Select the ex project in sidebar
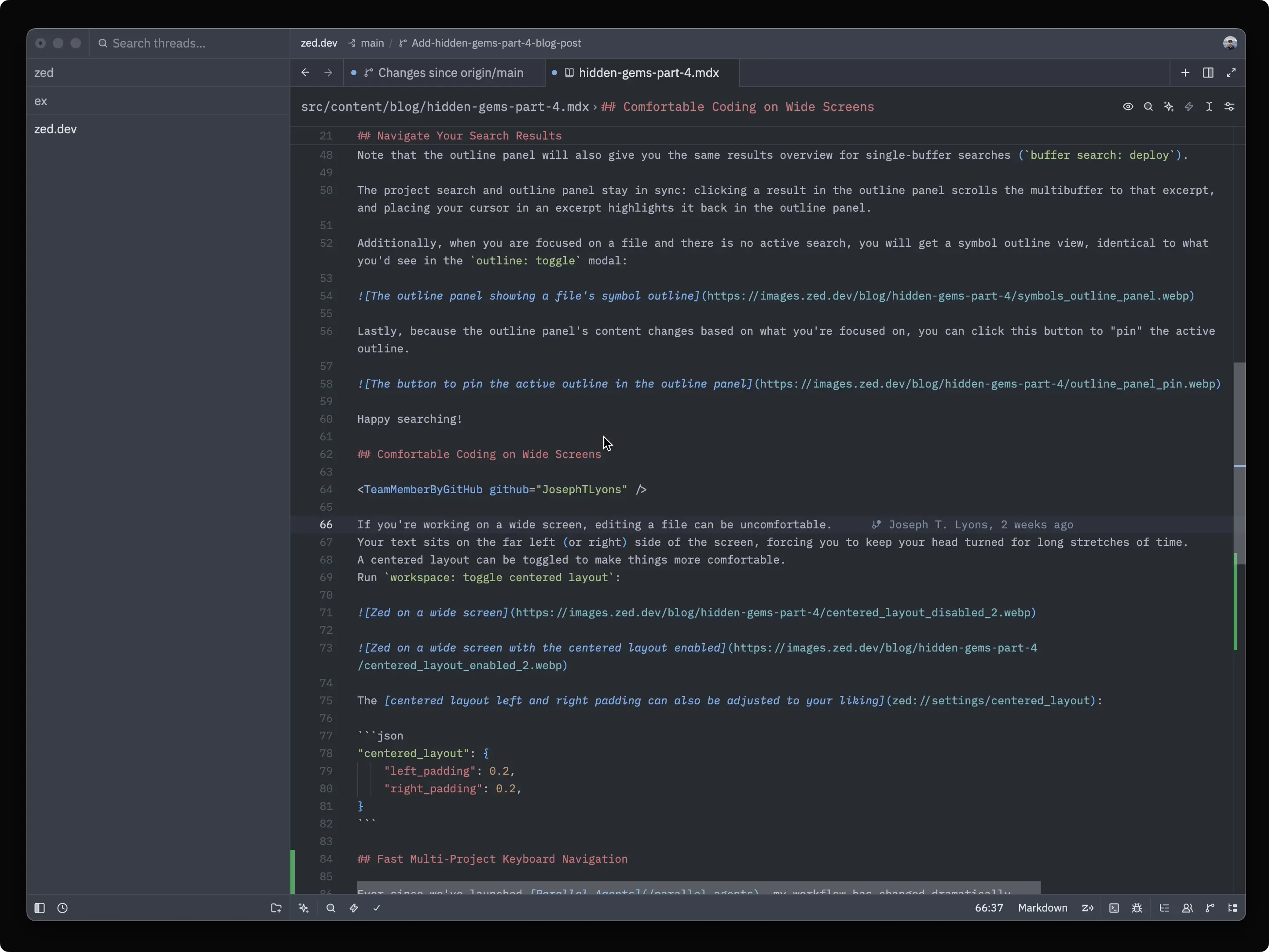1269x952 pixels. coord(158,101)
